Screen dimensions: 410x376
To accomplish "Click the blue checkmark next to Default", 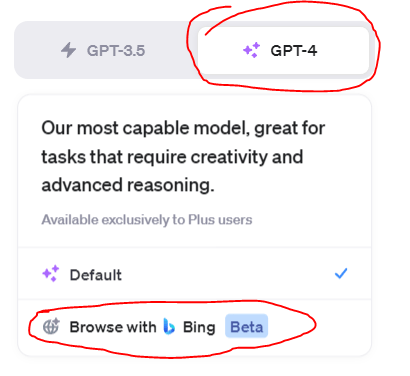I will (x=341, y=273).
